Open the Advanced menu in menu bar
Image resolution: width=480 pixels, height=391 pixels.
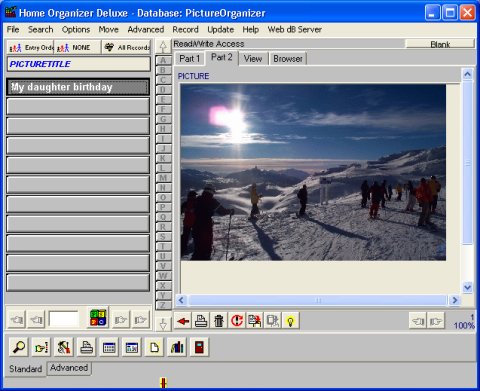click(x=146, y=29)
